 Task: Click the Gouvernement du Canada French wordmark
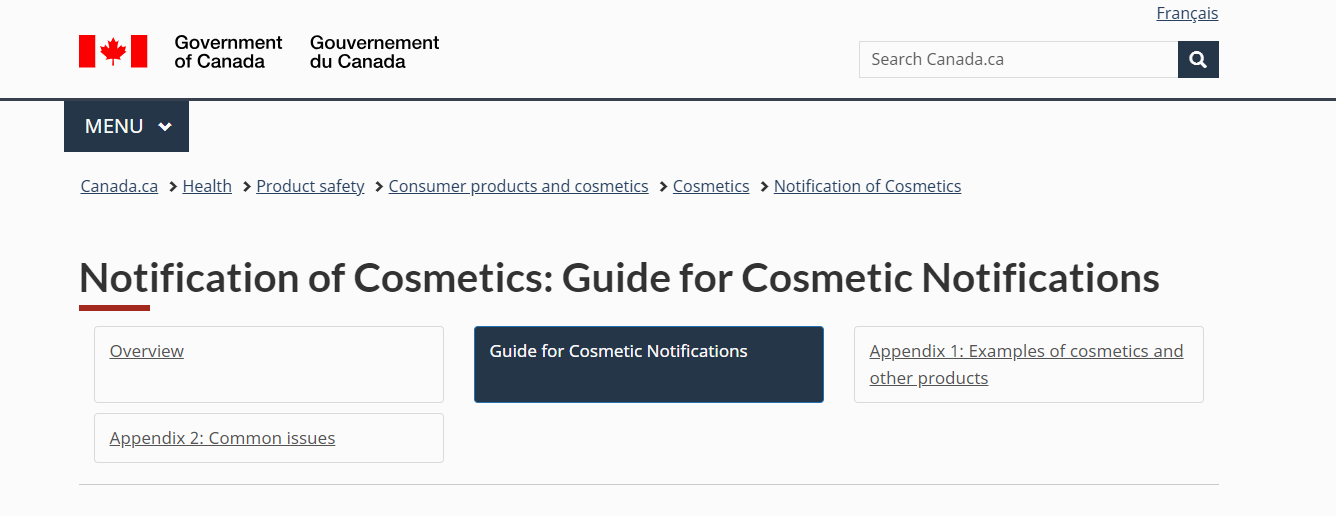[374, 52]
